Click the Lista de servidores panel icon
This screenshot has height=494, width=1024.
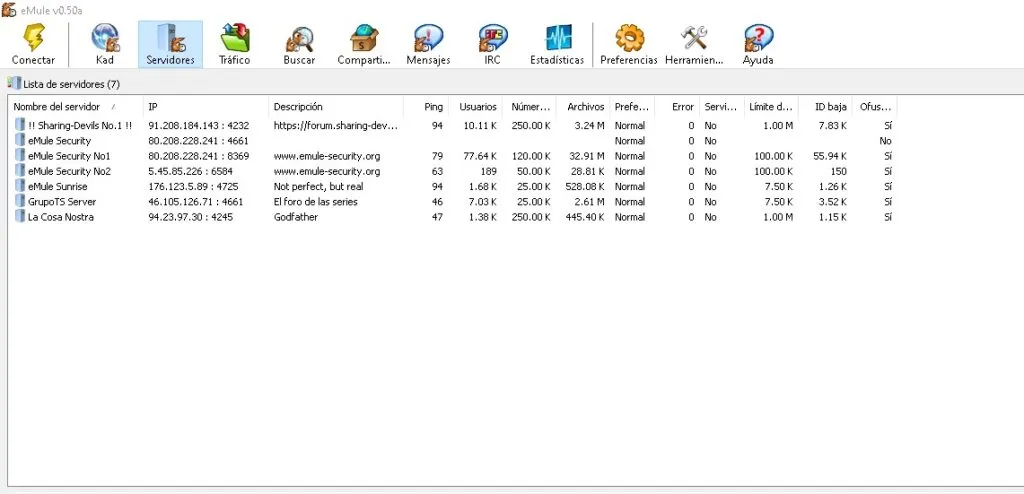pyautogui.click(x=14, y=83)
